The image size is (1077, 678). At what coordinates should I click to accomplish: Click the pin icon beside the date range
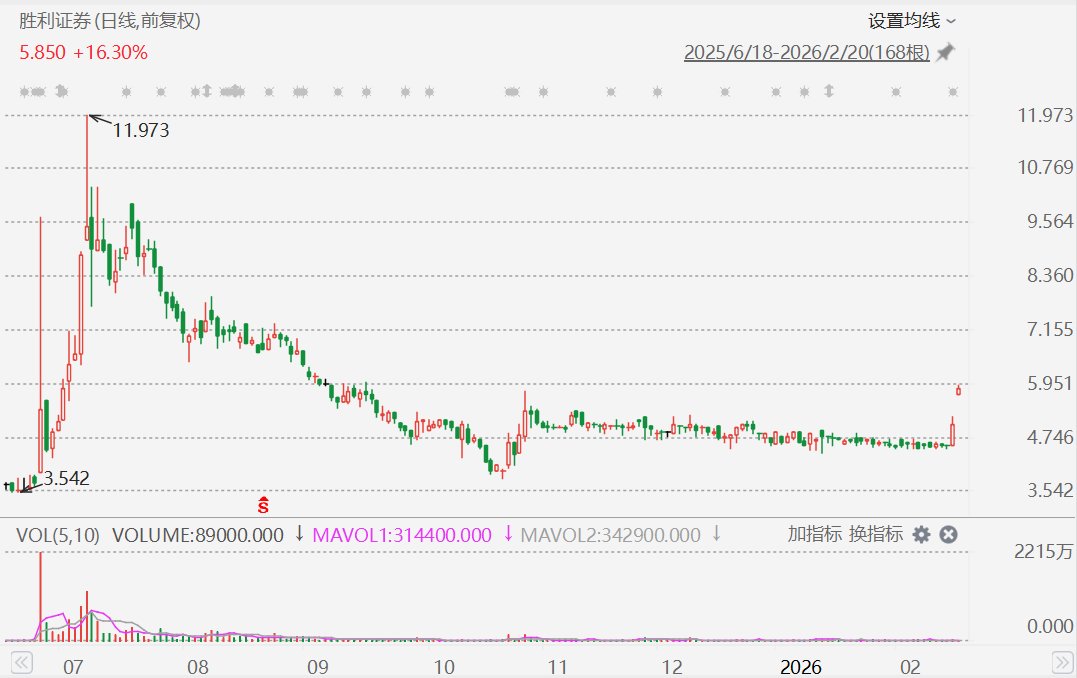(945, 53)
